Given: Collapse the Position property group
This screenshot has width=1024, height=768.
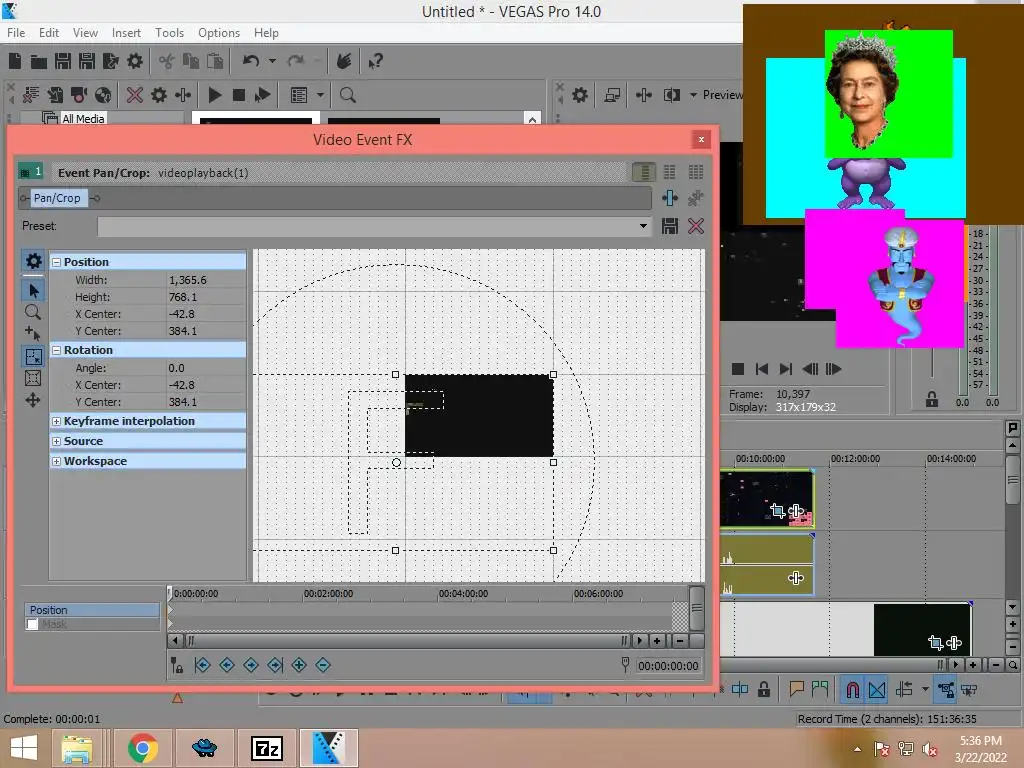Looking at the screenshot, I should tap(57, 262).
